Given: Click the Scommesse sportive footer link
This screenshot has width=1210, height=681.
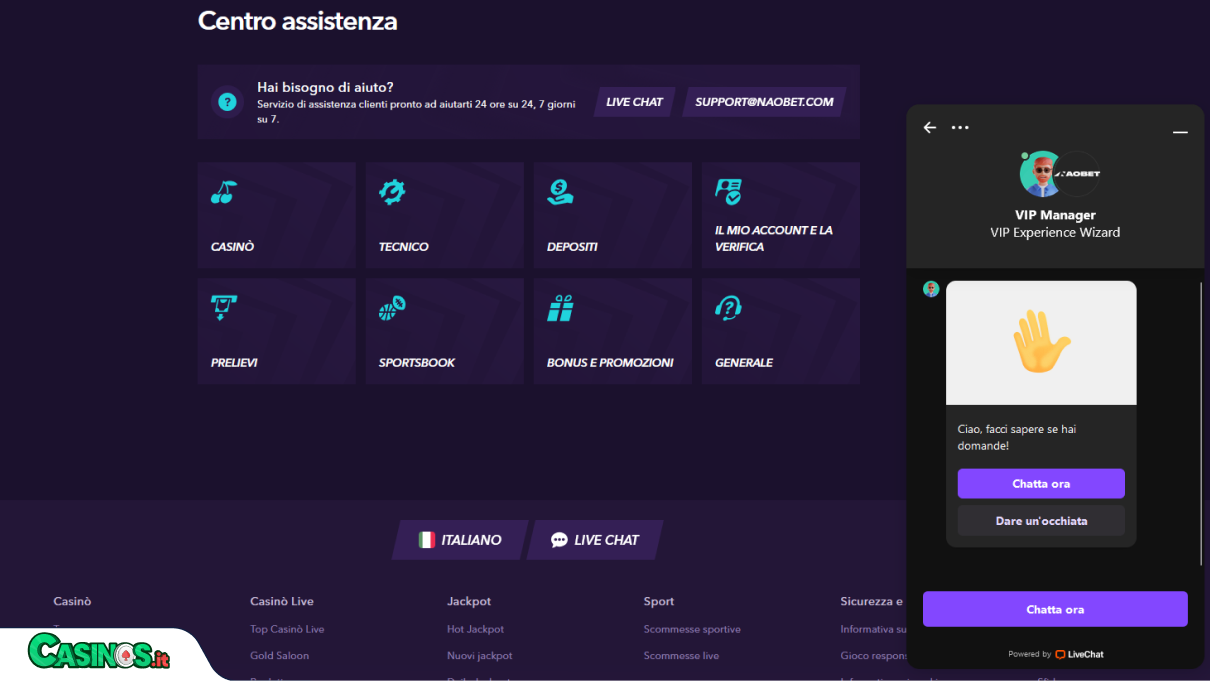Looking at the screenshot, I should tap(692, 630).
